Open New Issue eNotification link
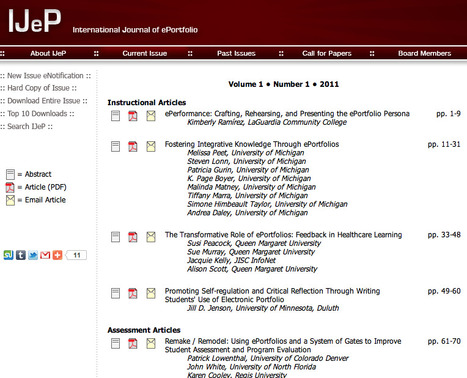The height and width of the screenshot is (378, 467). [x=45, y=76]
